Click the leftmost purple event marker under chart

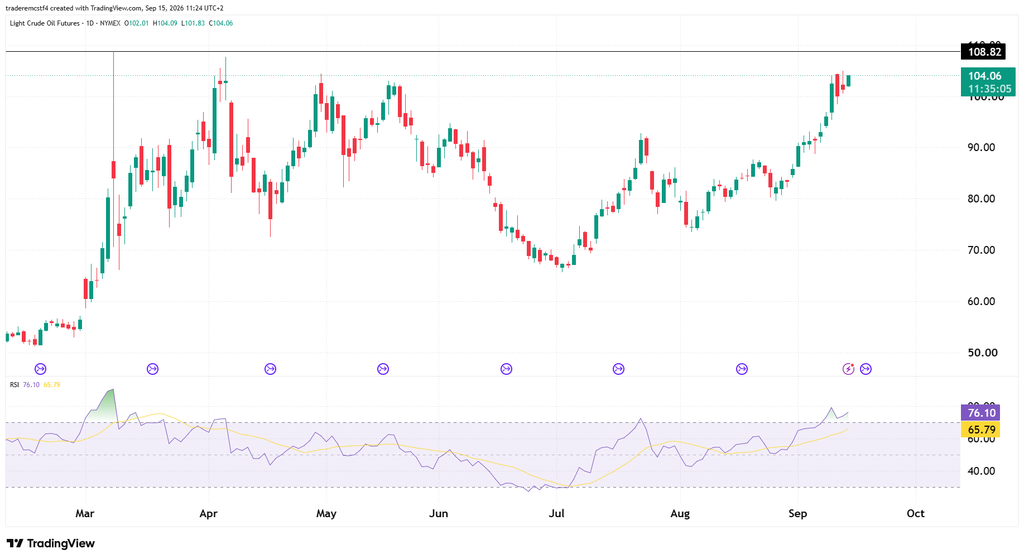(40, 369)
